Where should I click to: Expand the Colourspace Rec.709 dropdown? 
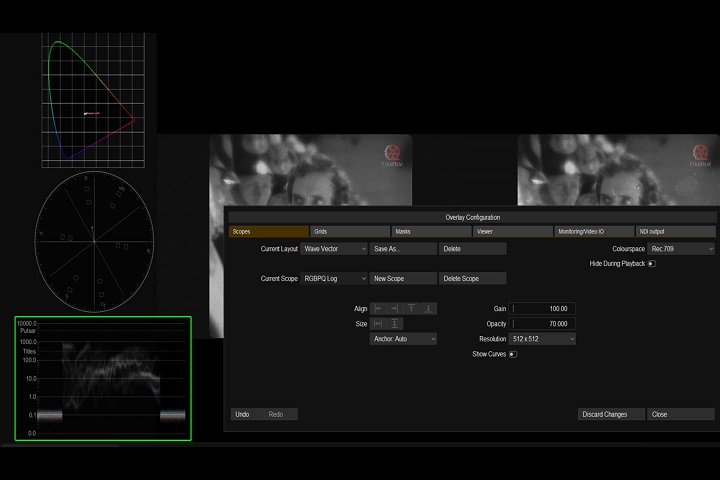[x=681, y=249]
